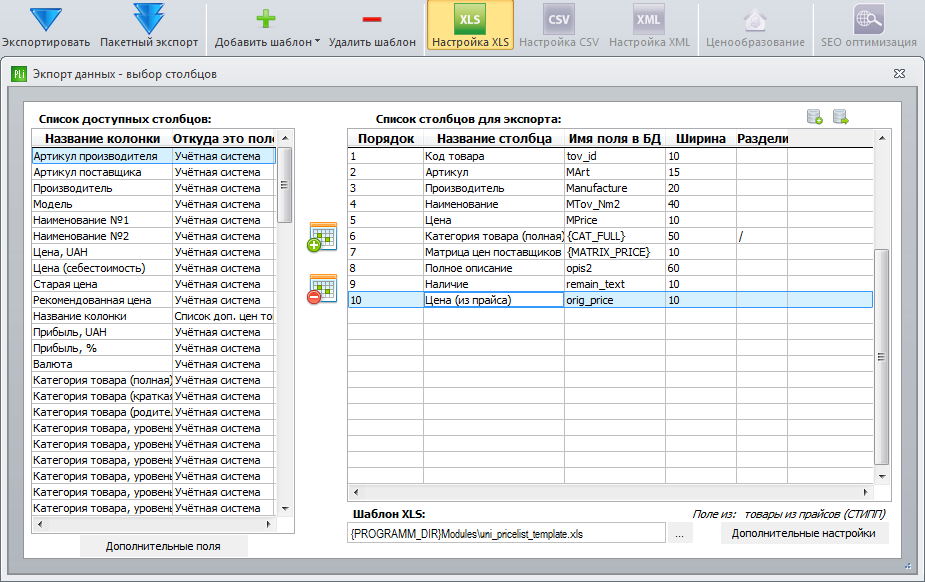Viewport: 925px width, 582px height.
Task: Click 'Список доп. цен то' cell
Action: 224,316
